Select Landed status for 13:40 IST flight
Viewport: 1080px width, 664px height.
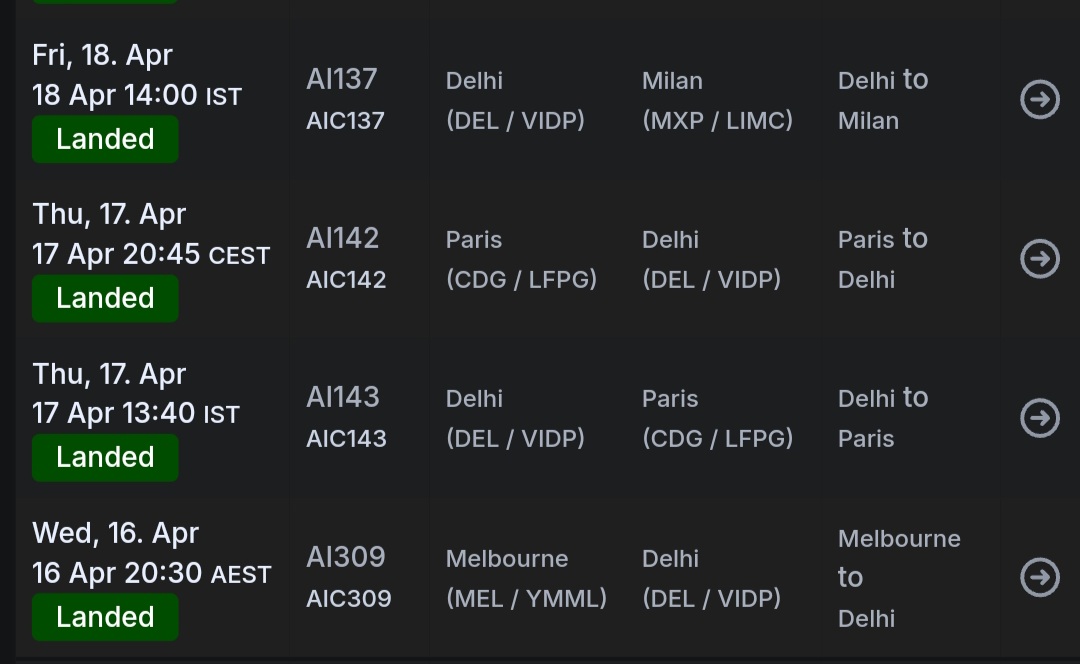pos(105,457)
